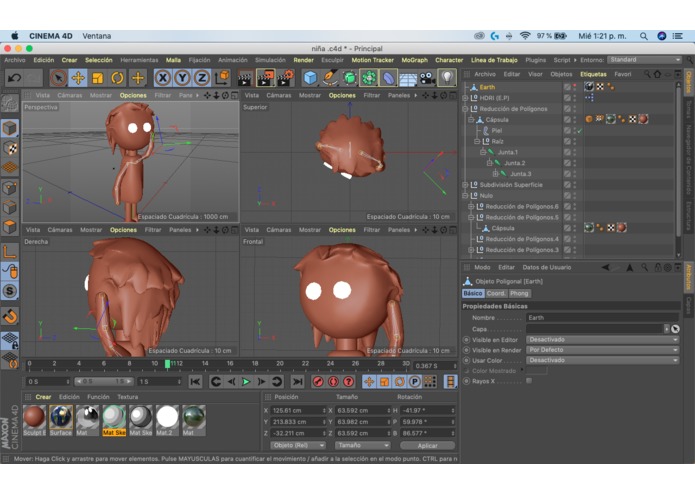Click the purple Deformer icon
The width and height of the screenshot is (695, 494).
[x=388, y=78]
